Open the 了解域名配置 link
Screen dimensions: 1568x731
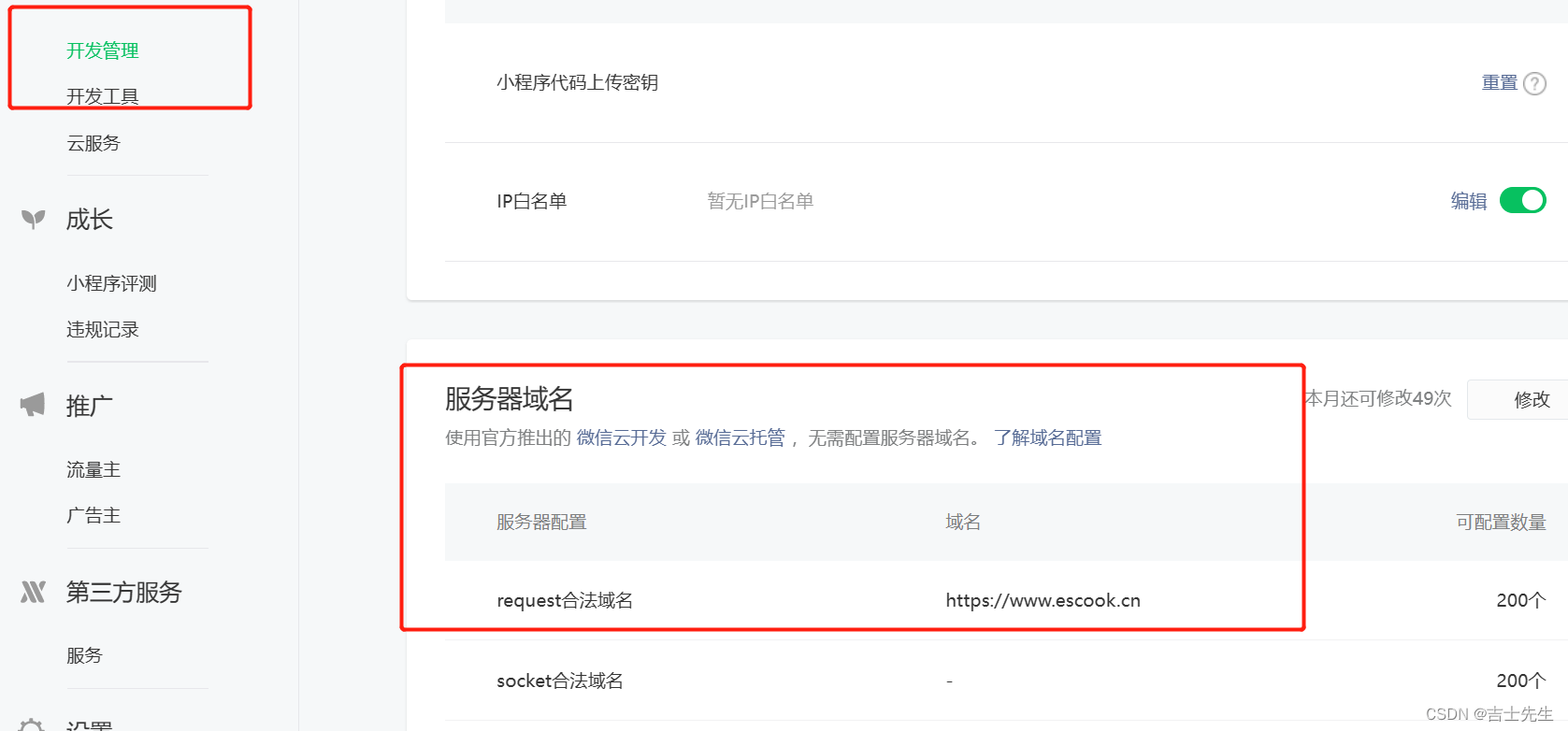(1048, 437)
